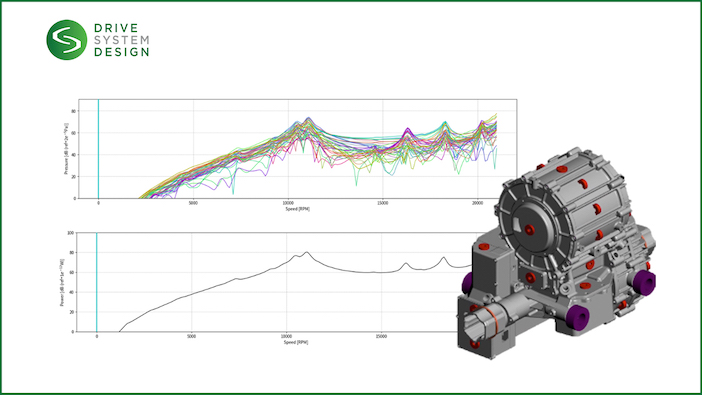Click the purple bushing at gearbox right side
Image resolution: width=702 pixels, height=395 pixels.
coord(644,283)
